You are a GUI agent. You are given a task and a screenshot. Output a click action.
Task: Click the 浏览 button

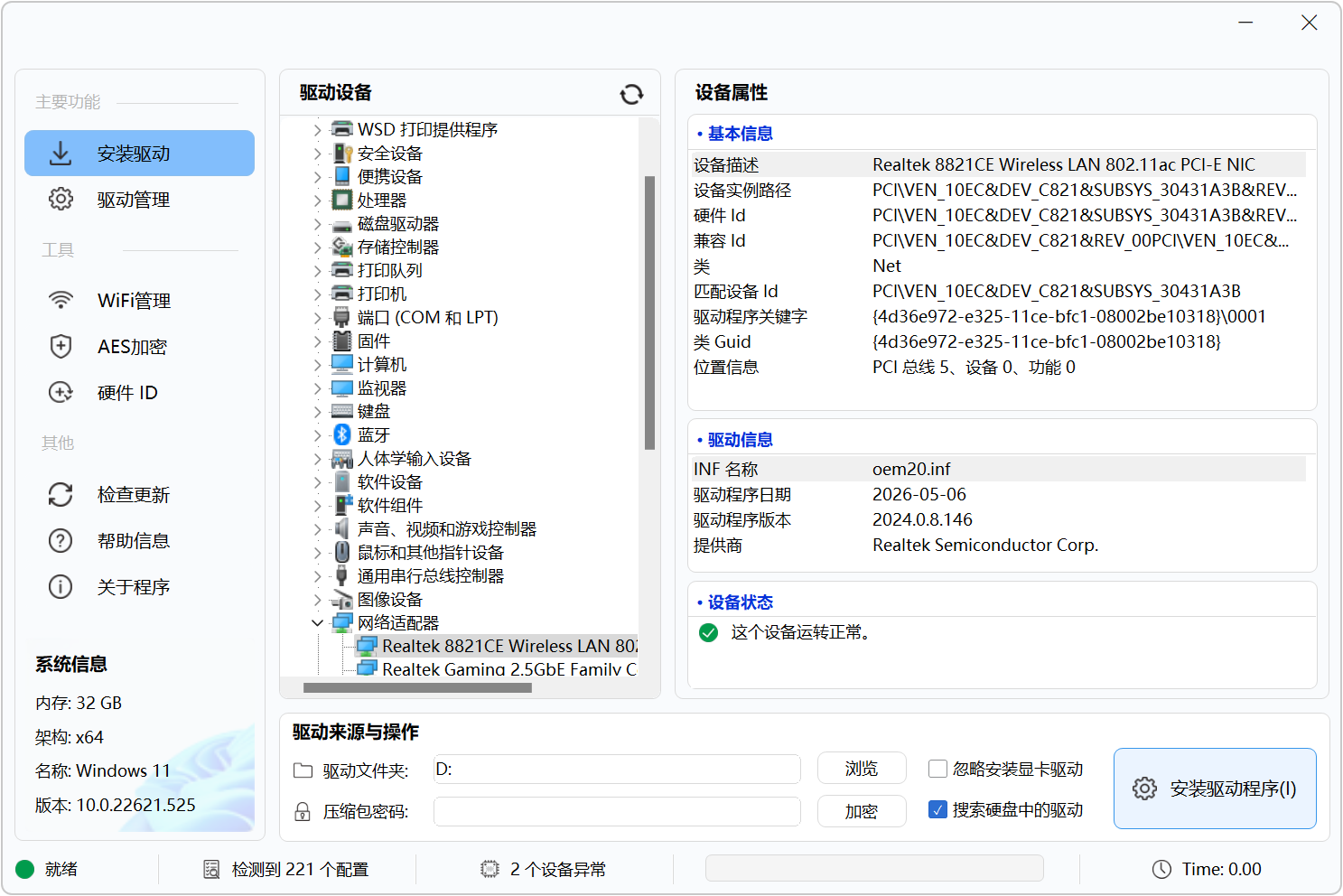(x=862, y=769)
